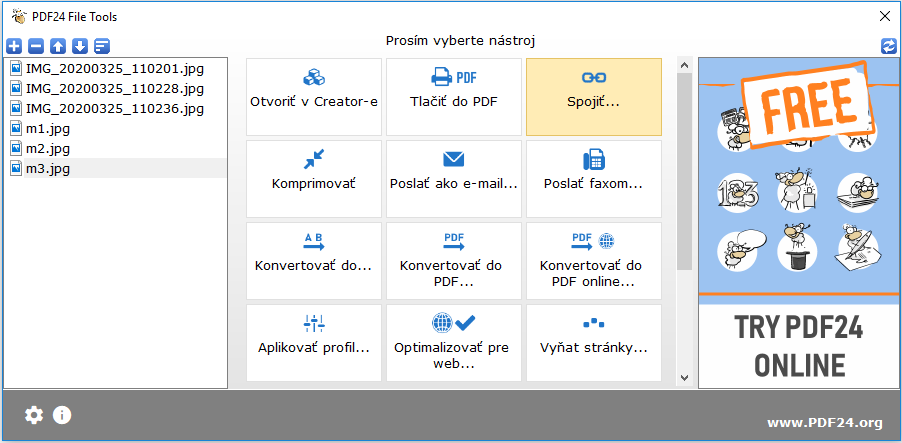Click the www.PDF24.org link

pyautogui.click(x=824, y=423)
